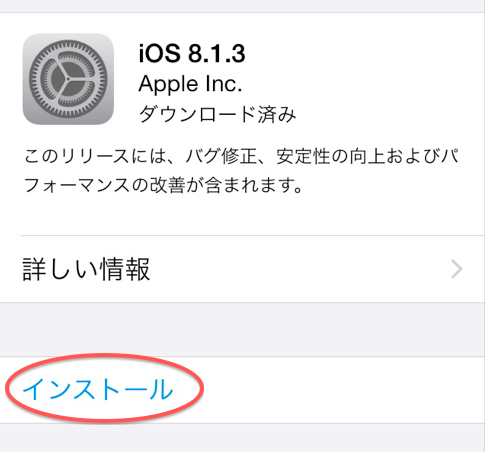Tap white space right of iOS 8.1.3
The image size is (485, 452).
pos(363,54)
